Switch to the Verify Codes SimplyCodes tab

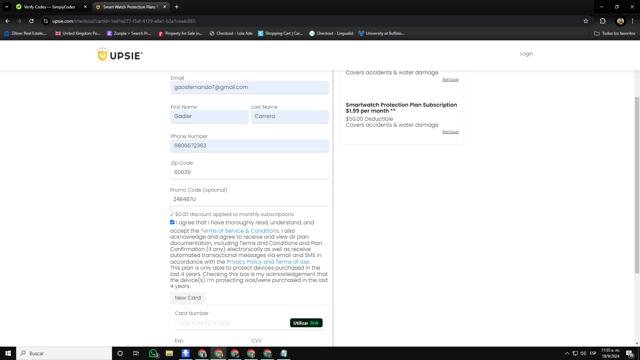49,7
